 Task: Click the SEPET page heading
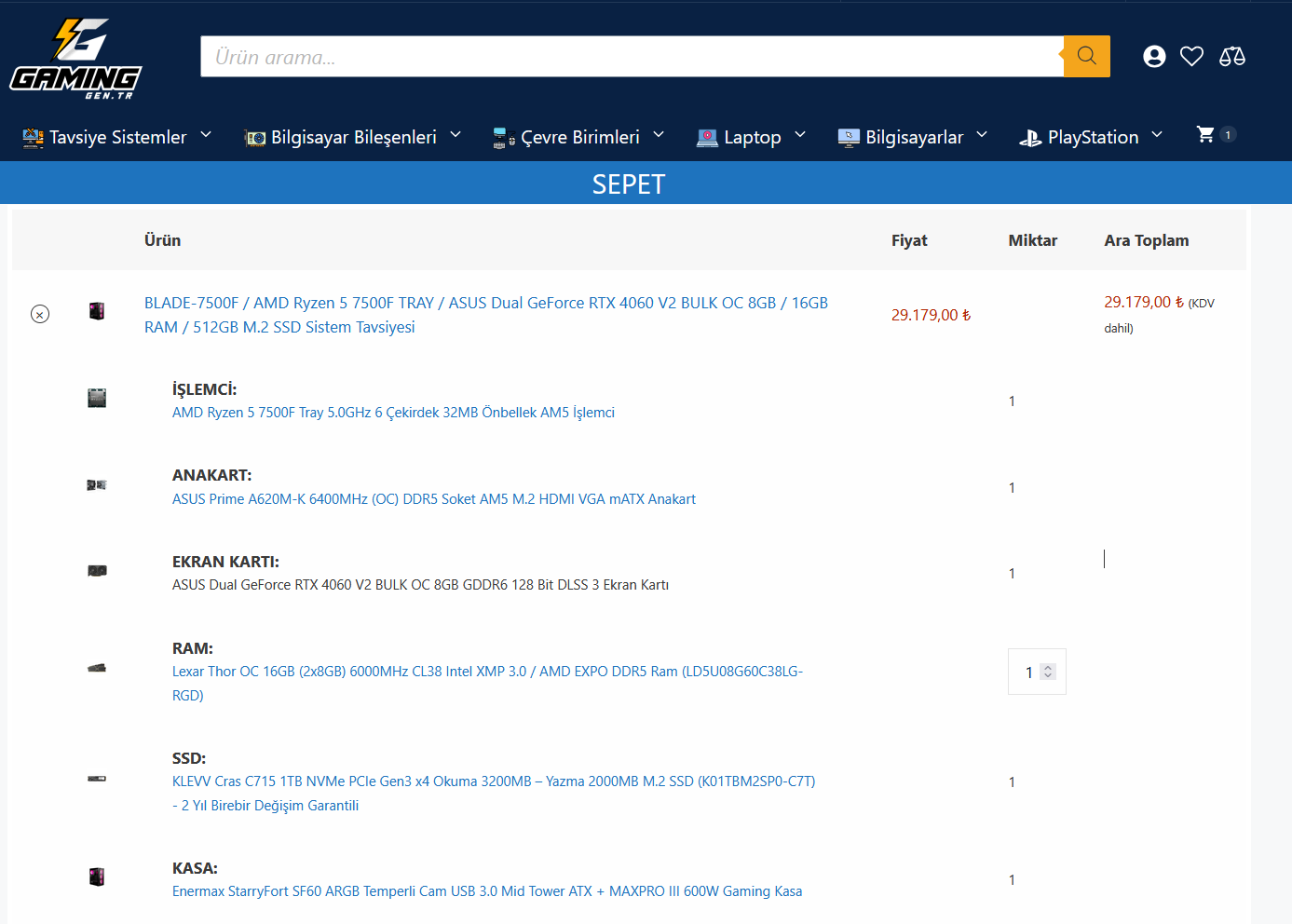(629, 184)
